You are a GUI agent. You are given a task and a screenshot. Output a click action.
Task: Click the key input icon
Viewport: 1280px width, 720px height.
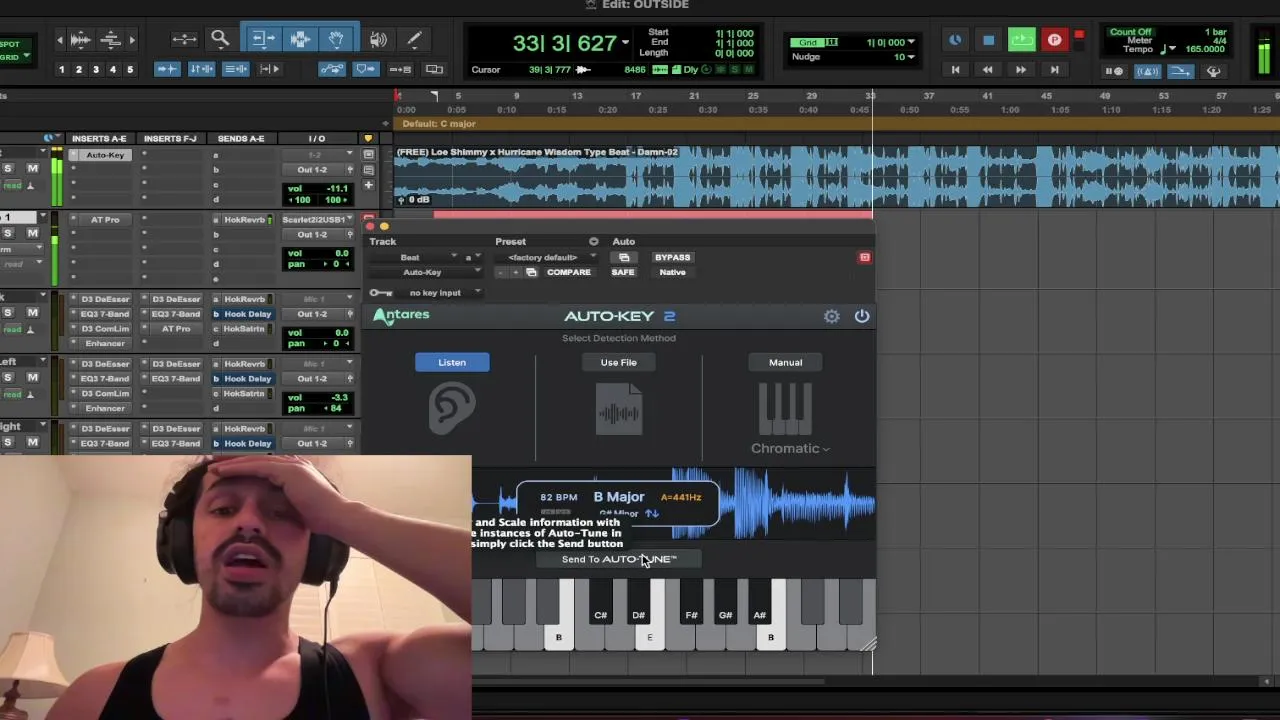pos(381,293)
